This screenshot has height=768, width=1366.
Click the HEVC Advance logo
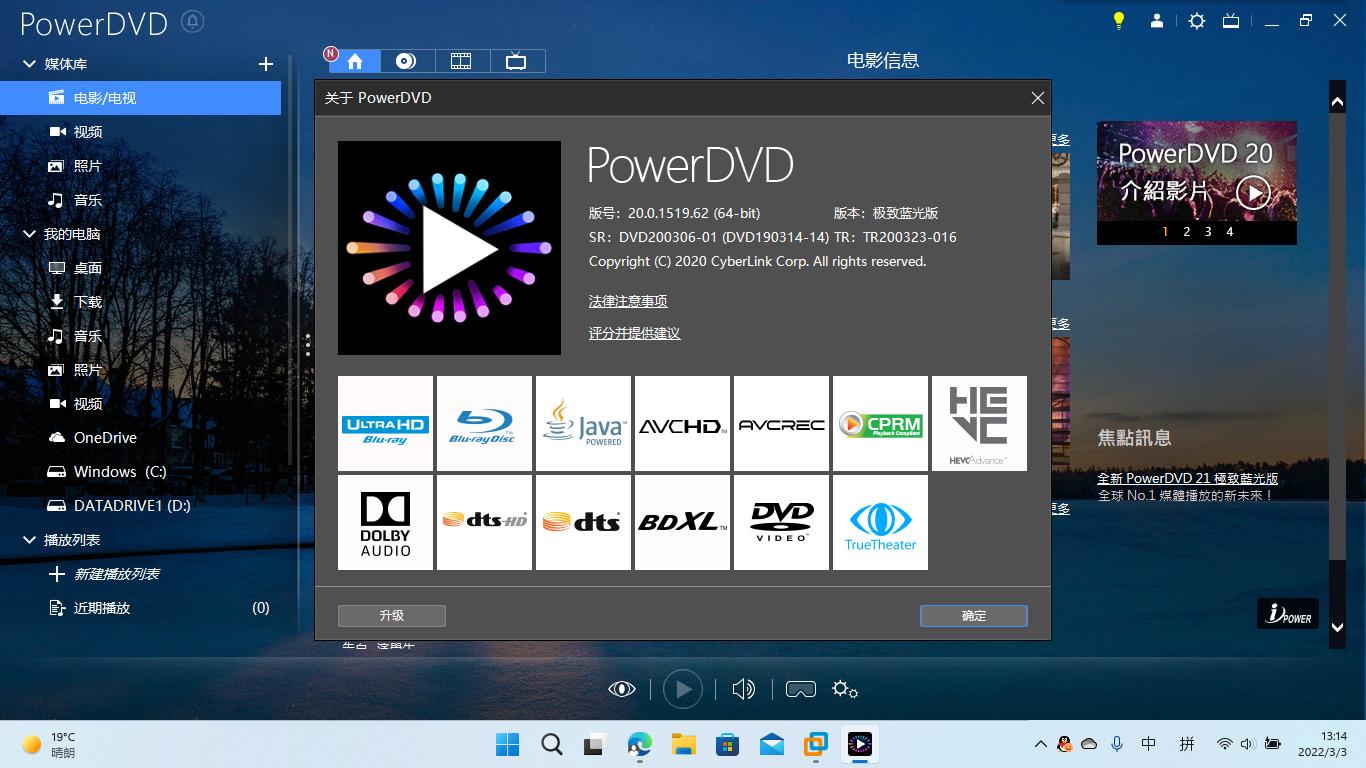click(x=979, y=423)
